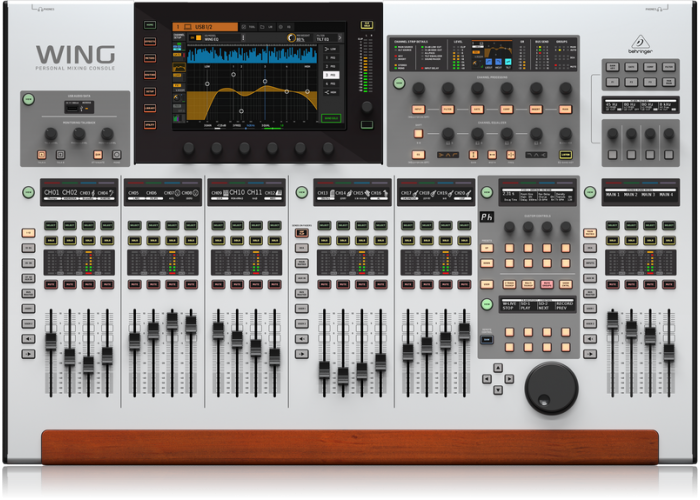Tap the CH16 fader cap
The image size is (700, 500).
(380, 362)
